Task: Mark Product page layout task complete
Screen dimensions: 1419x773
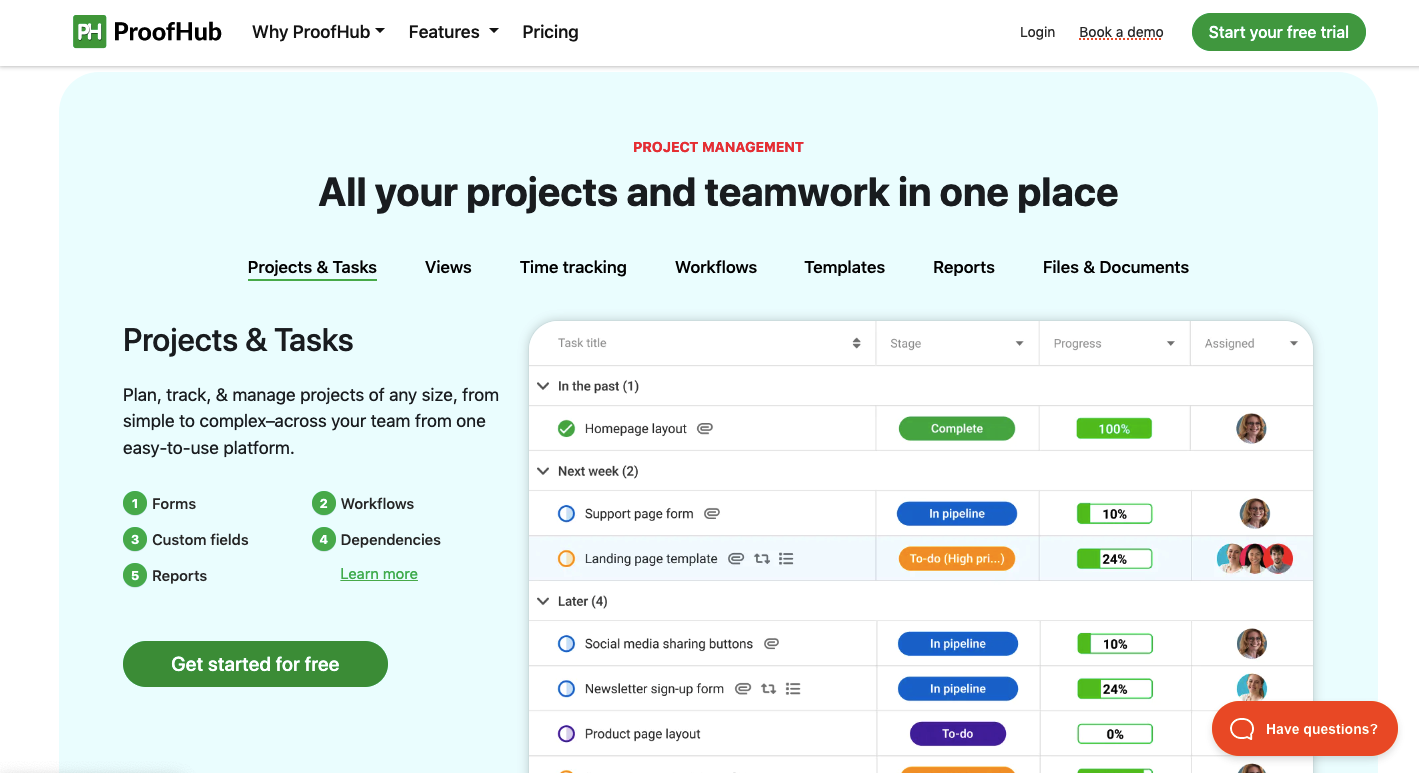Action: pos(566,734)
